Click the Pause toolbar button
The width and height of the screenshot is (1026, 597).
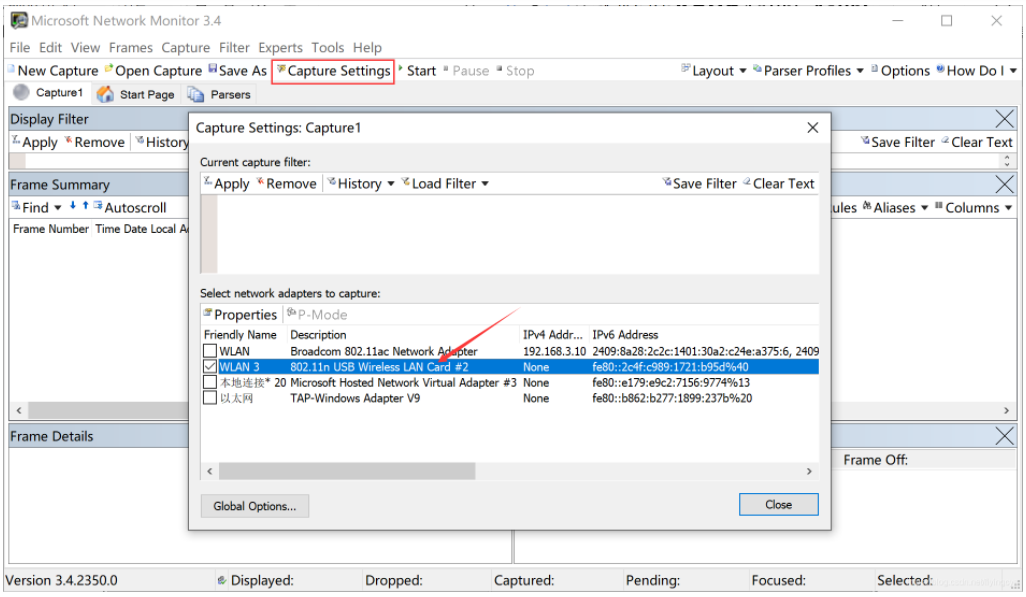tap(466, 71)
